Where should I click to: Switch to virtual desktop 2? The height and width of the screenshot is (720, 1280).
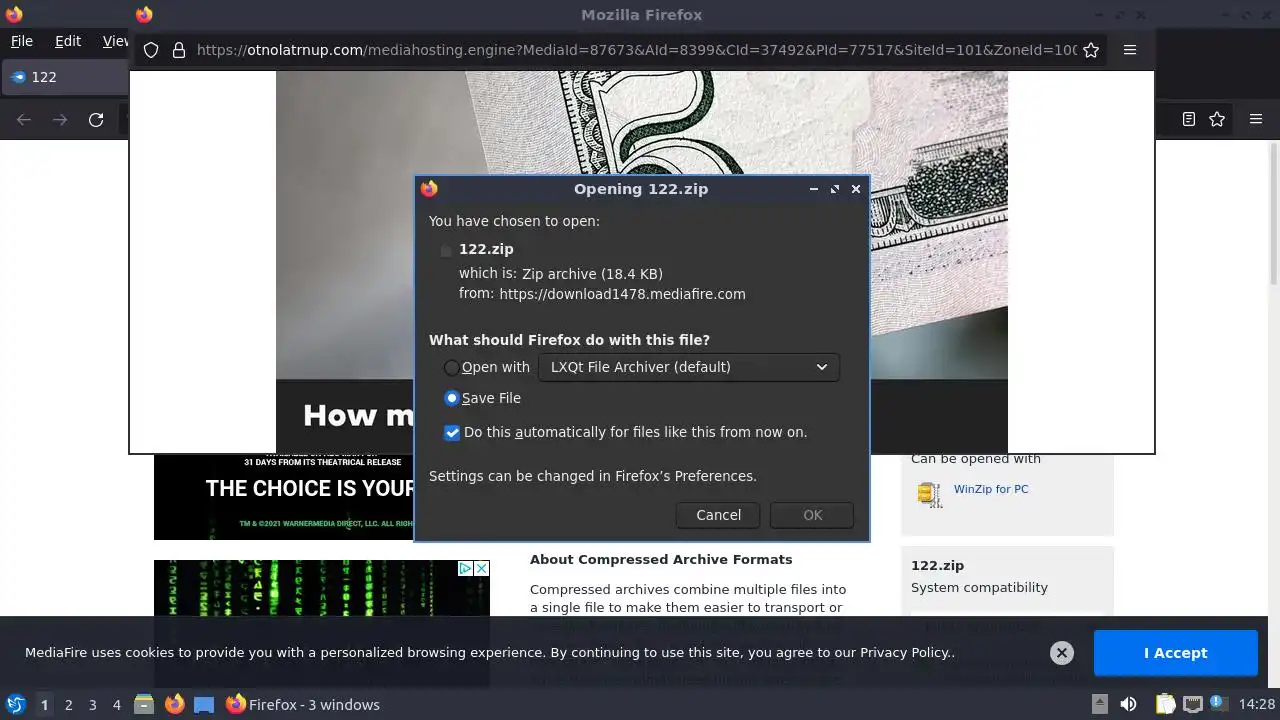pyautogui.click(x=69, y=705)
